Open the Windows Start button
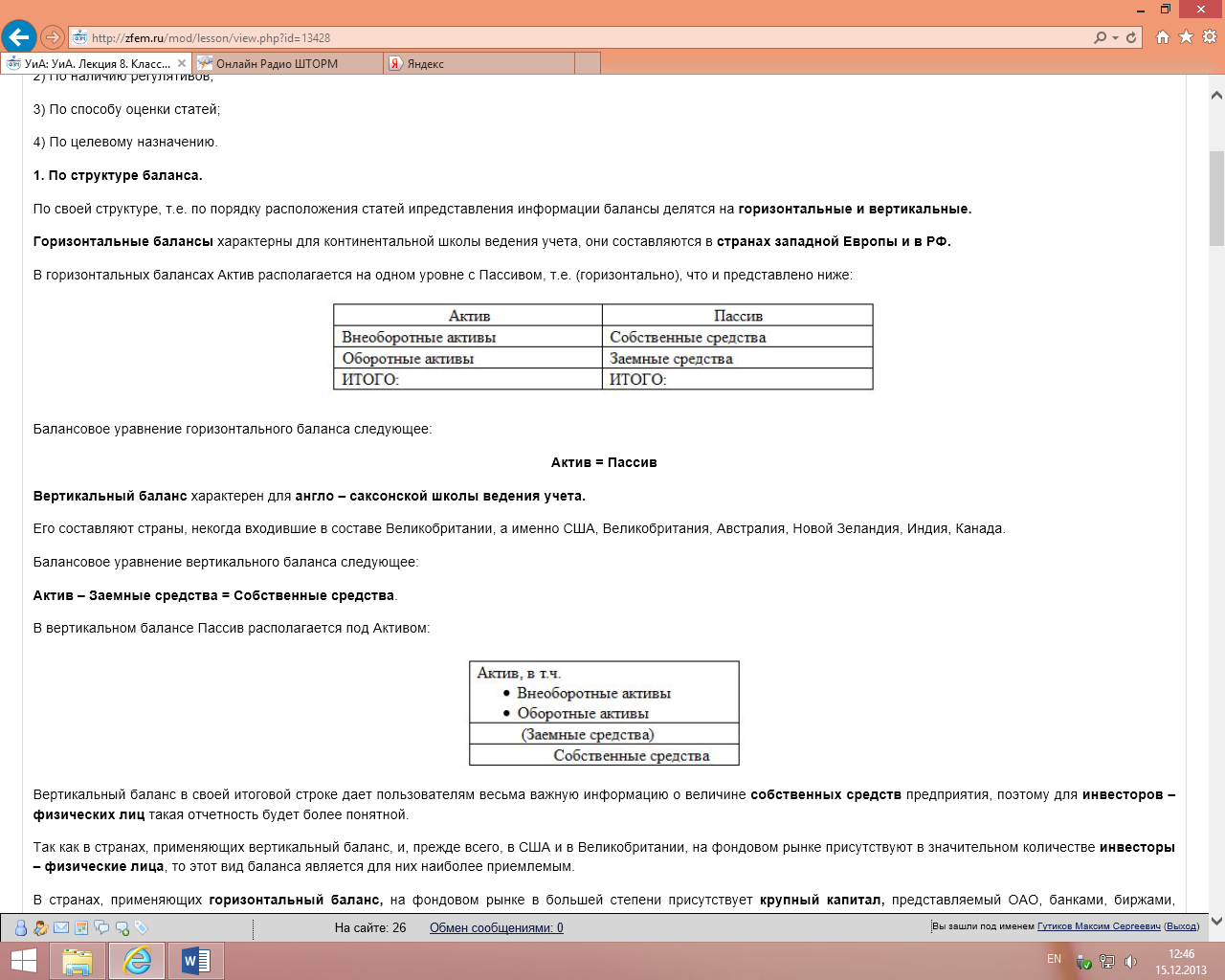The width and height of the screenshot is (1225, 980). click(x=24, y=960)
